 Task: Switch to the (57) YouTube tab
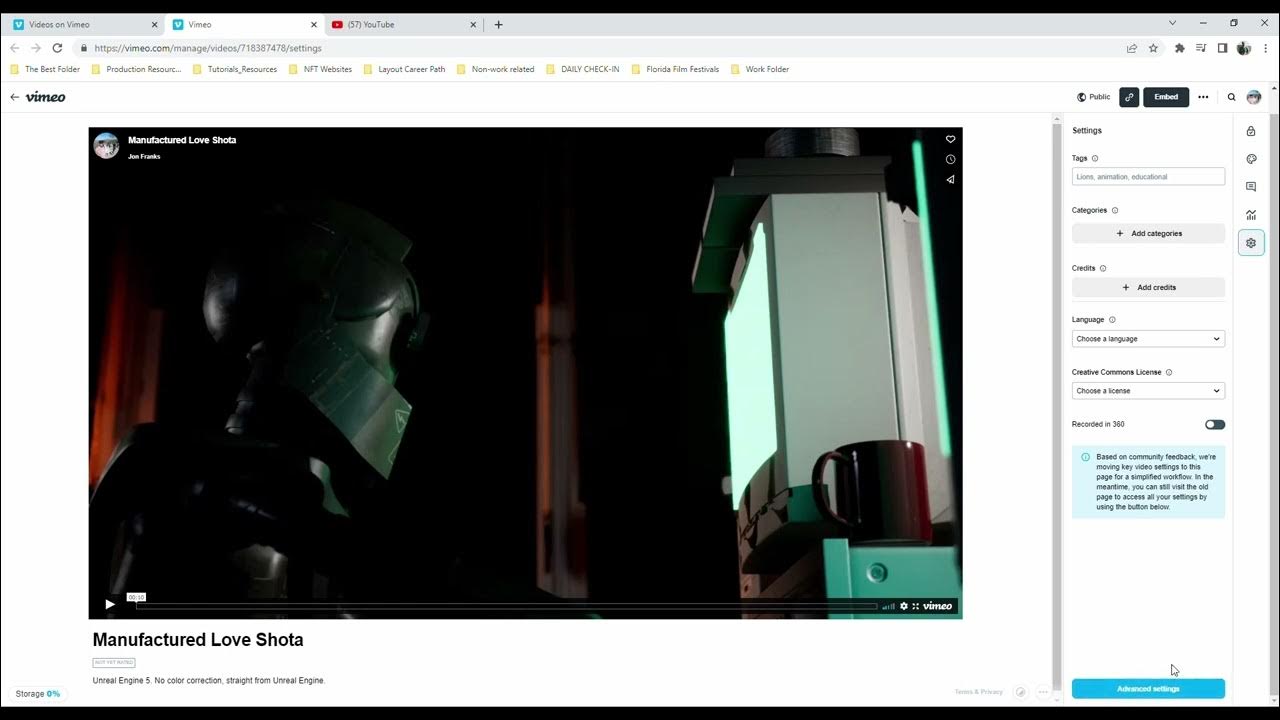[402, 24]
